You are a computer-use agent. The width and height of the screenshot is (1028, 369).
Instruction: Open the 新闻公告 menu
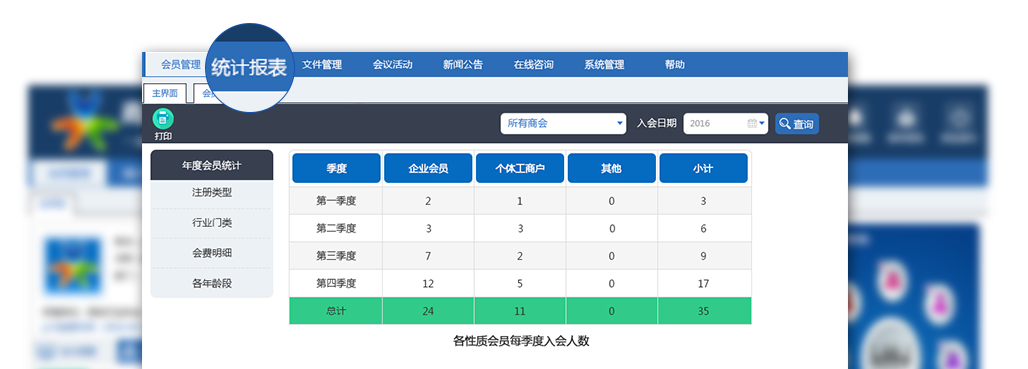click(463, 64)
